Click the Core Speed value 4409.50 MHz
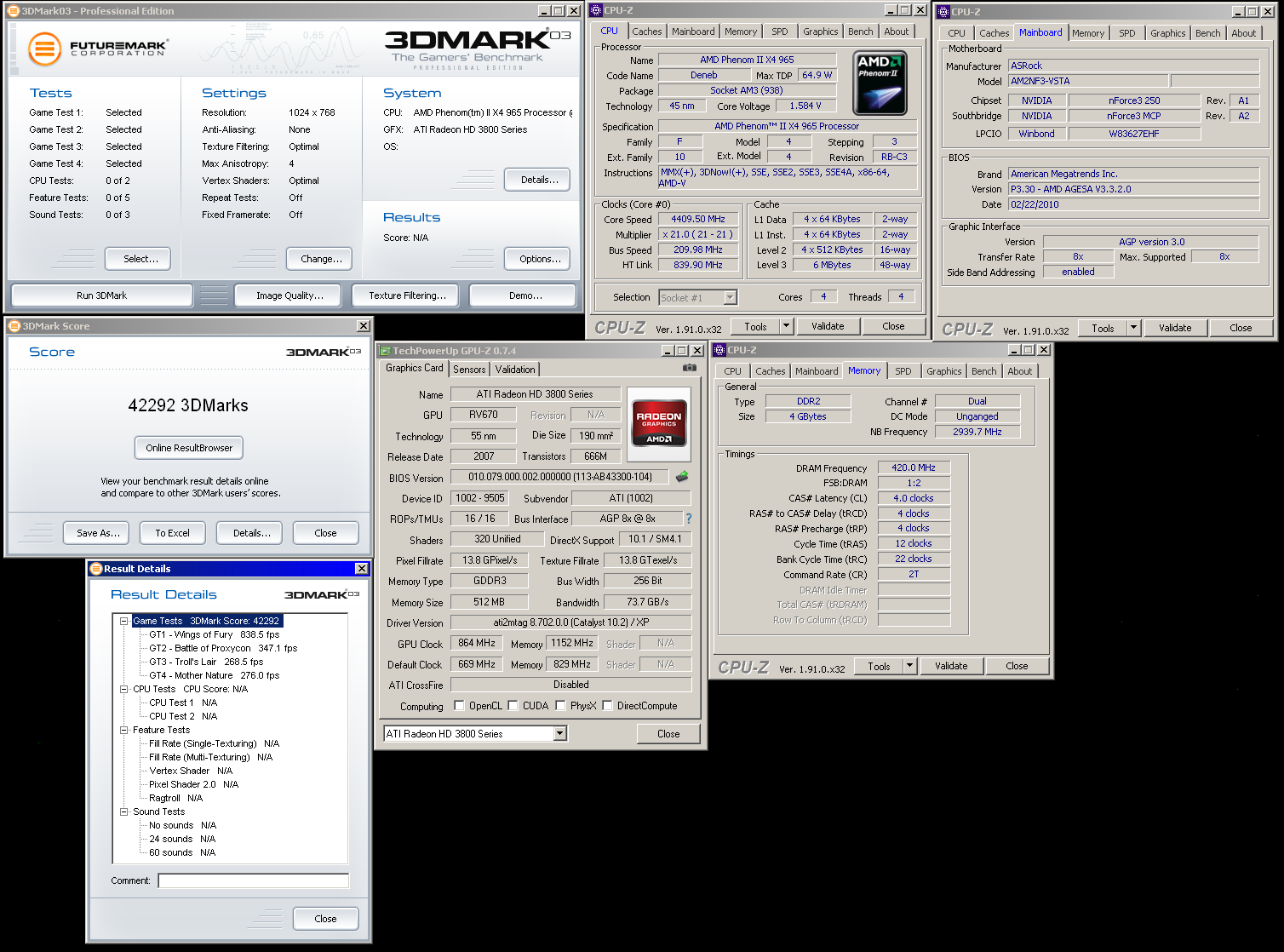The image size is (1284, 952). [x=698, y=219]
